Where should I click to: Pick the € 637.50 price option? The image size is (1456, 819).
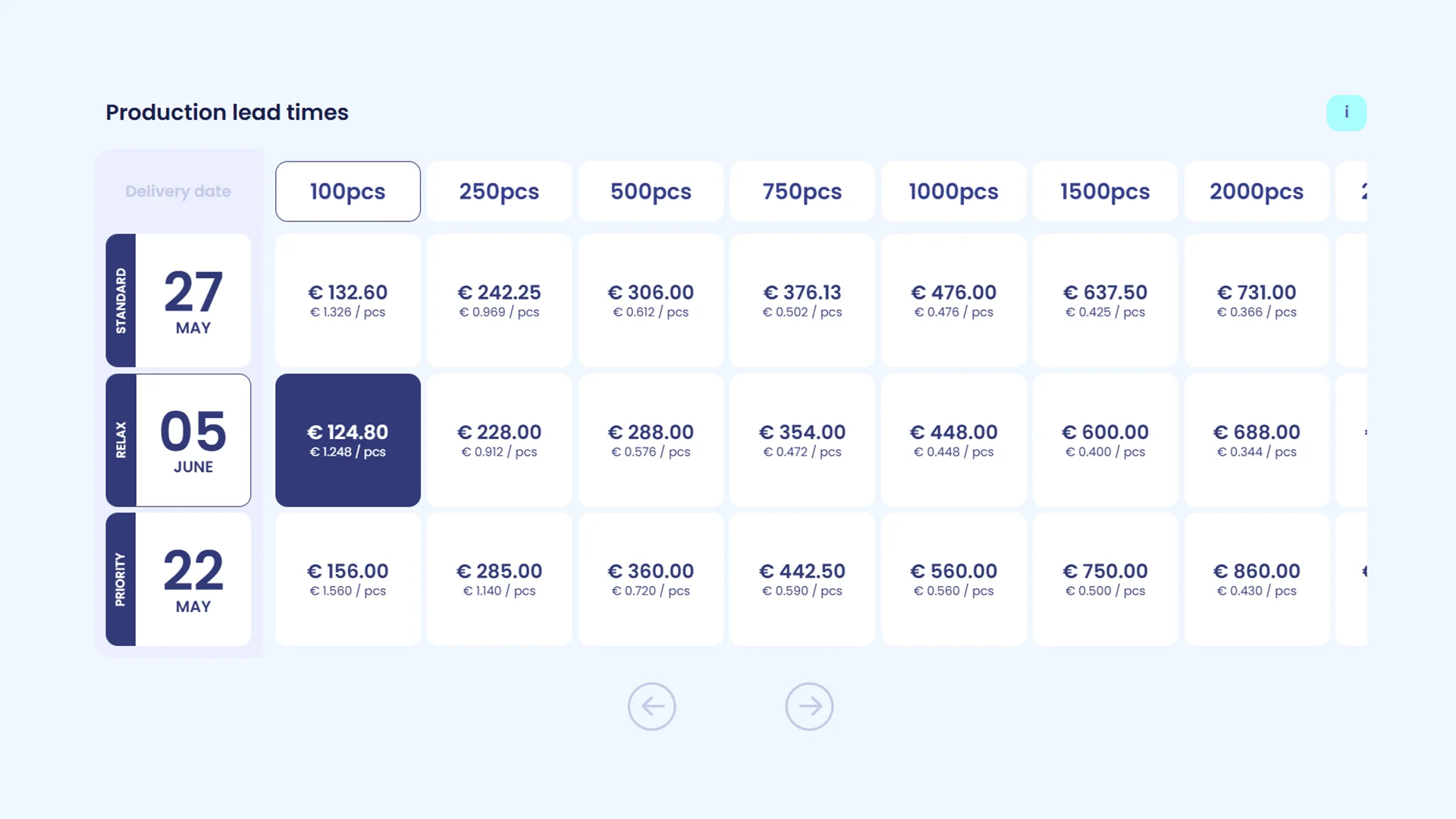pyautogui.click(x=1105, y=300)
